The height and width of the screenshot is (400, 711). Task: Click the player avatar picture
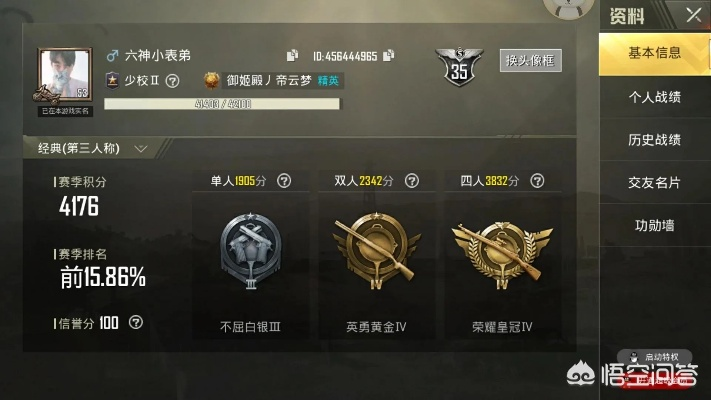[65, 75]
